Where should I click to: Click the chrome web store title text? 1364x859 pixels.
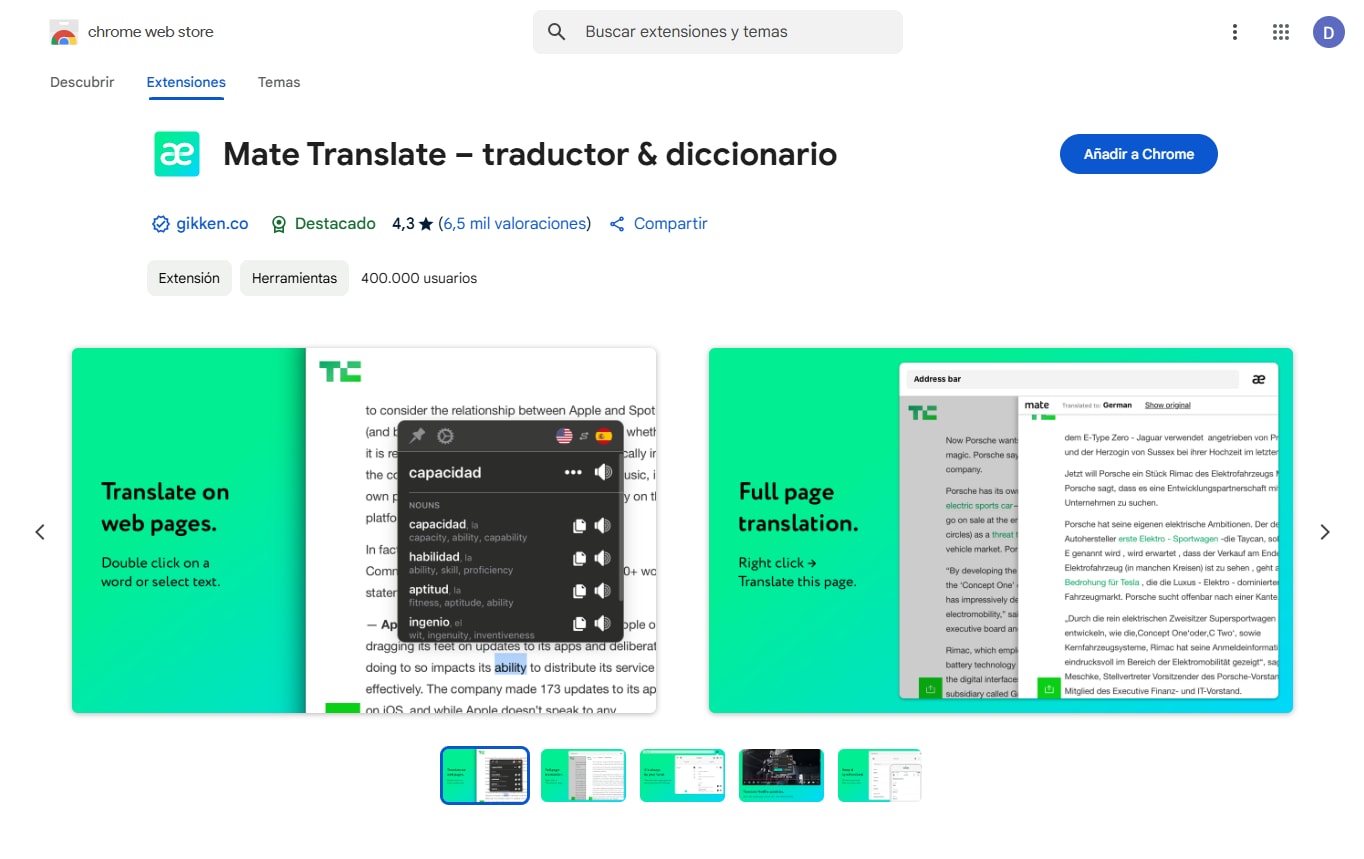151,32
